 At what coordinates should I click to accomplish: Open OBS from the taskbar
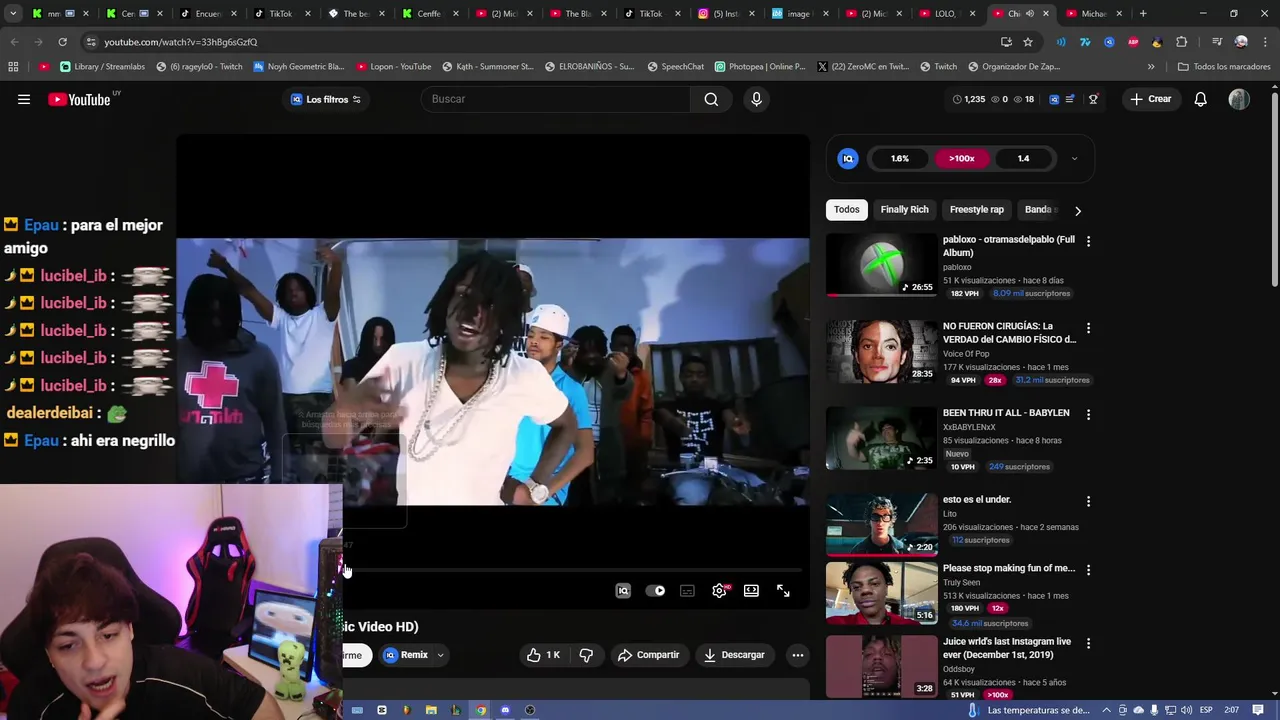[530, 710]
